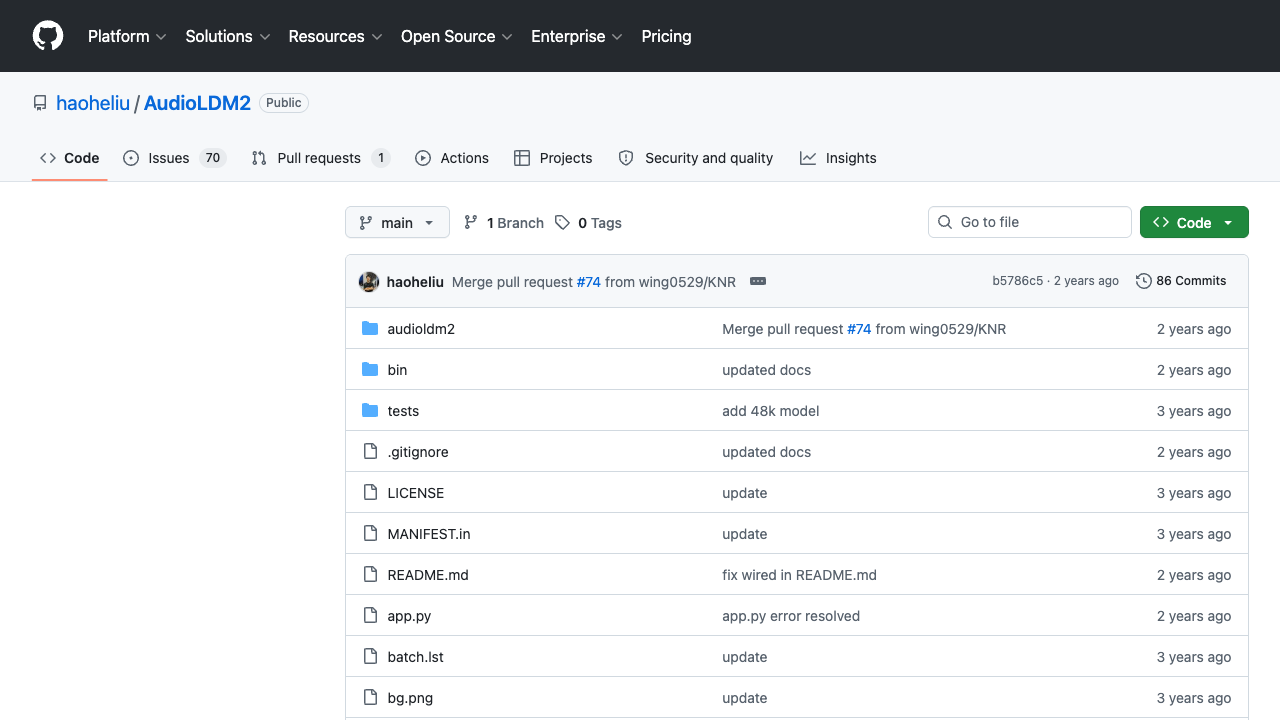The image size is (1280, 720).
Task: Click the haoheliu owner link
Action: click(x=93, y=103)
